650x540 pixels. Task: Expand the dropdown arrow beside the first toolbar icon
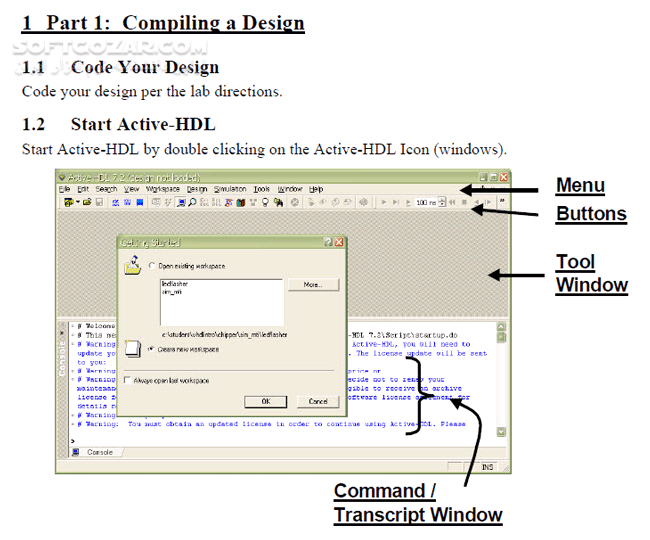point(78,202)
